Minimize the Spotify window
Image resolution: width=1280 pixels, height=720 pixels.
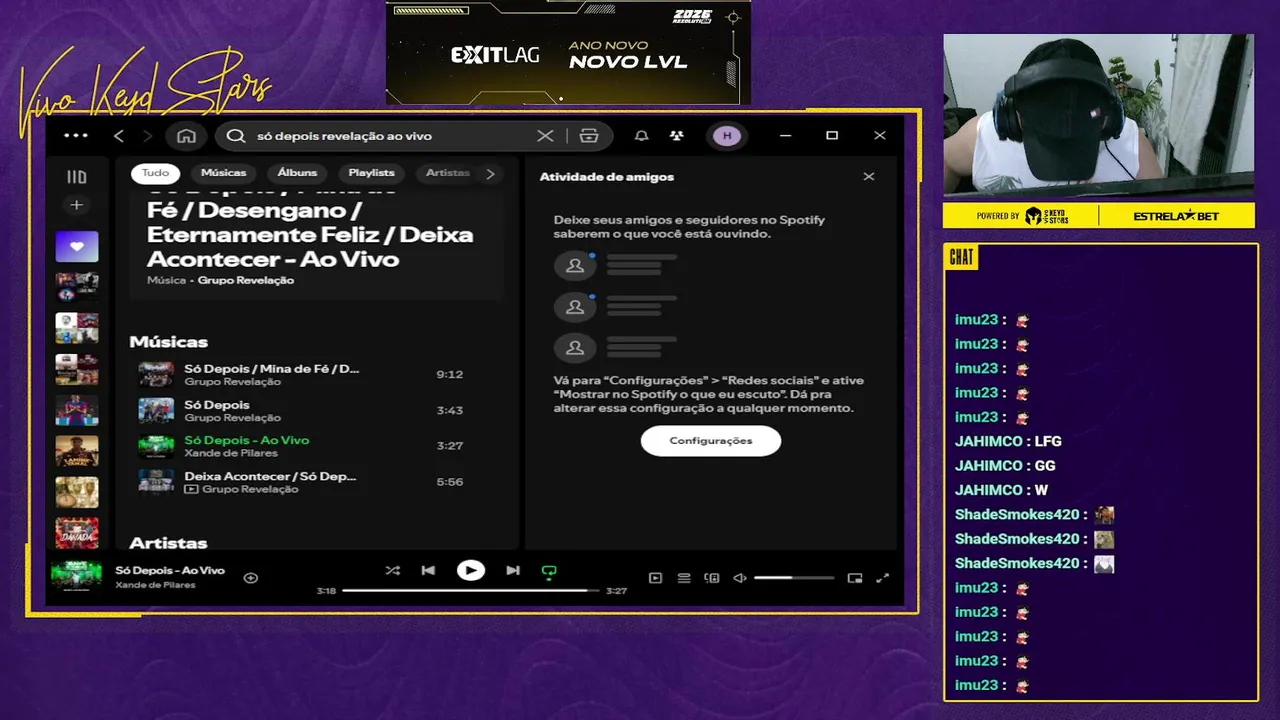[x=786, y=136]
